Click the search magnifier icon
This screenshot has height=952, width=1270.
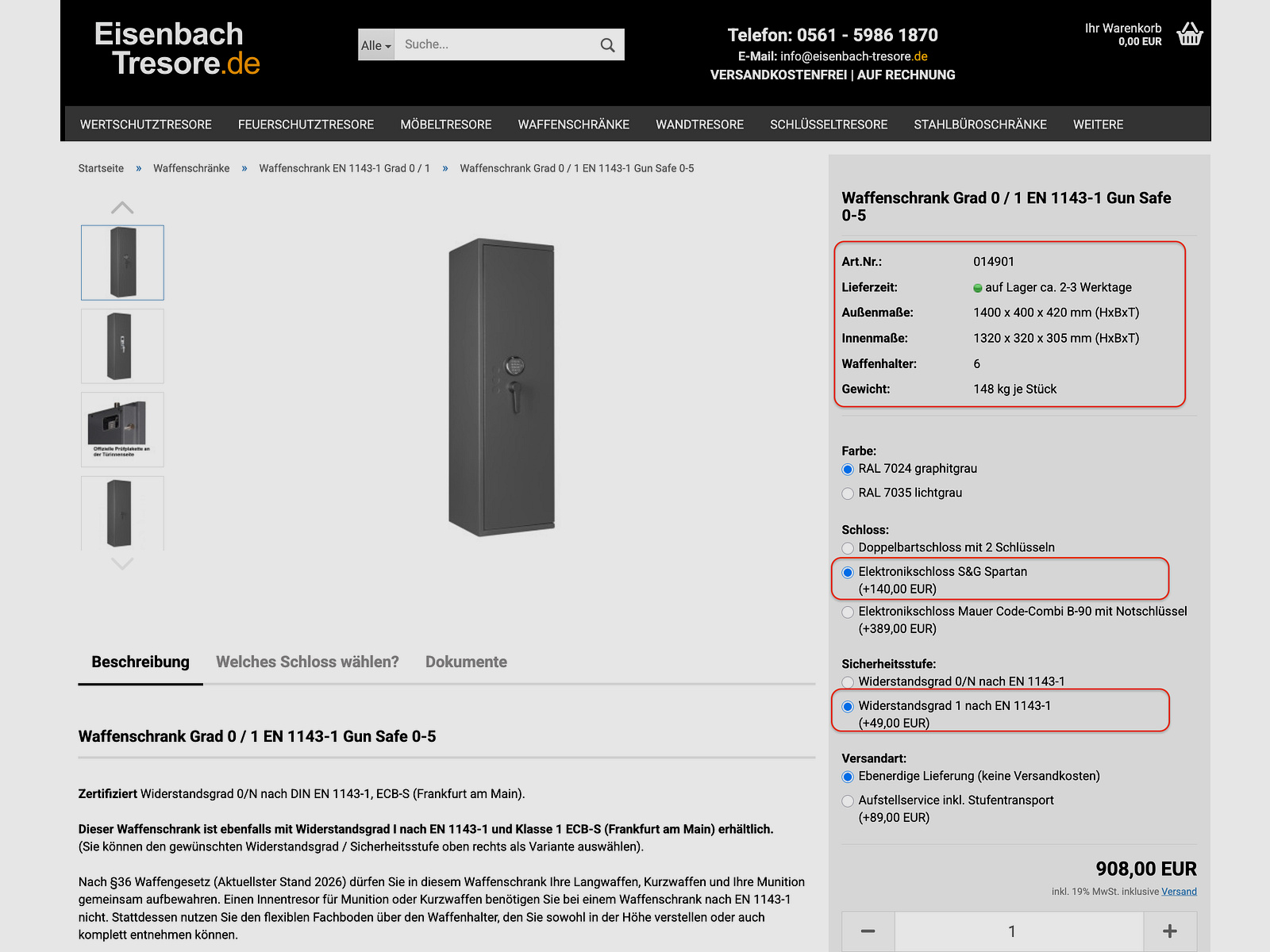[x=607, y=45]
